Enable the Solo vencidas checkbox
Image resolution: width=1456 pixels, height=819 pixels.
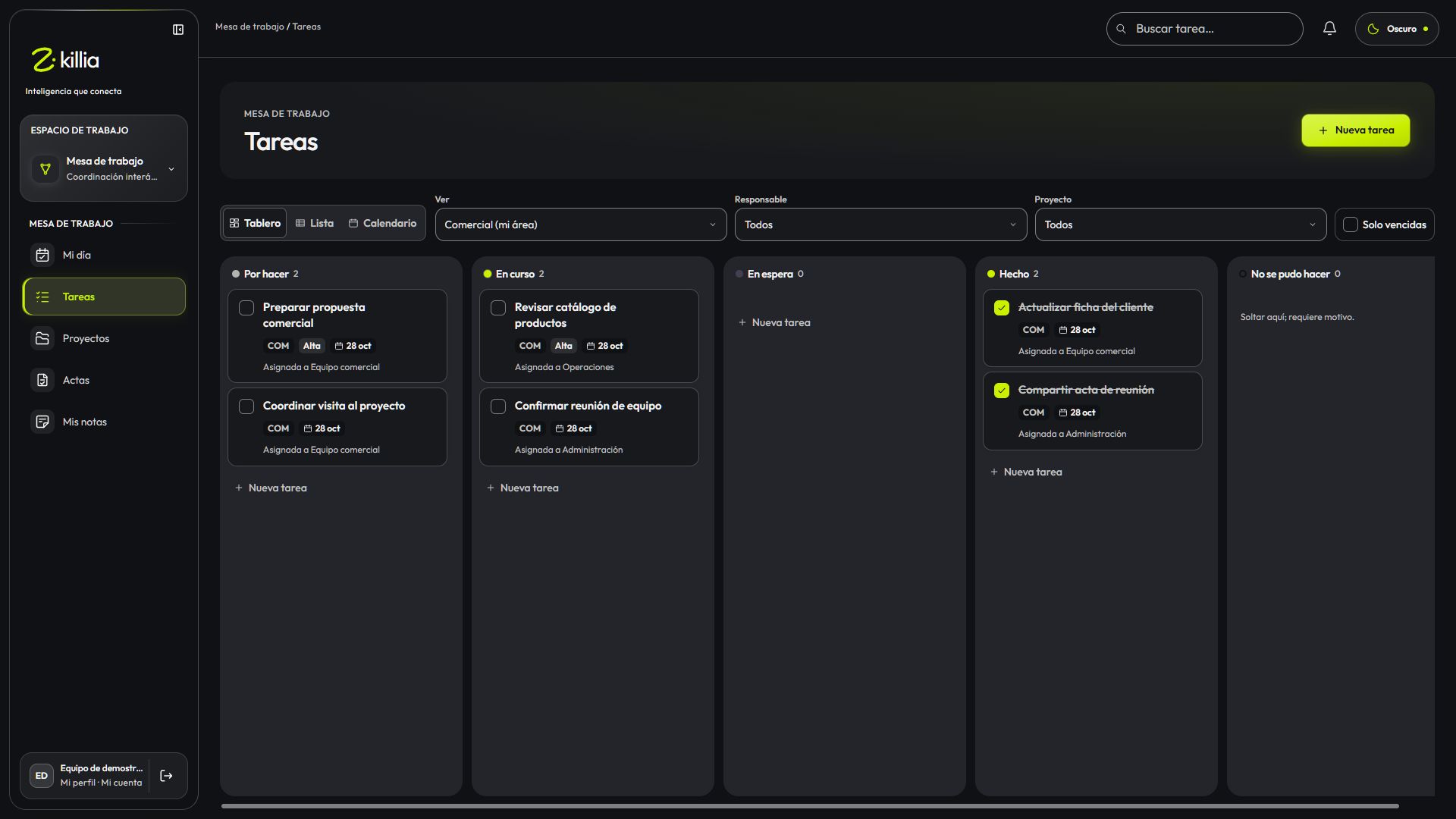coord(1351,224)
